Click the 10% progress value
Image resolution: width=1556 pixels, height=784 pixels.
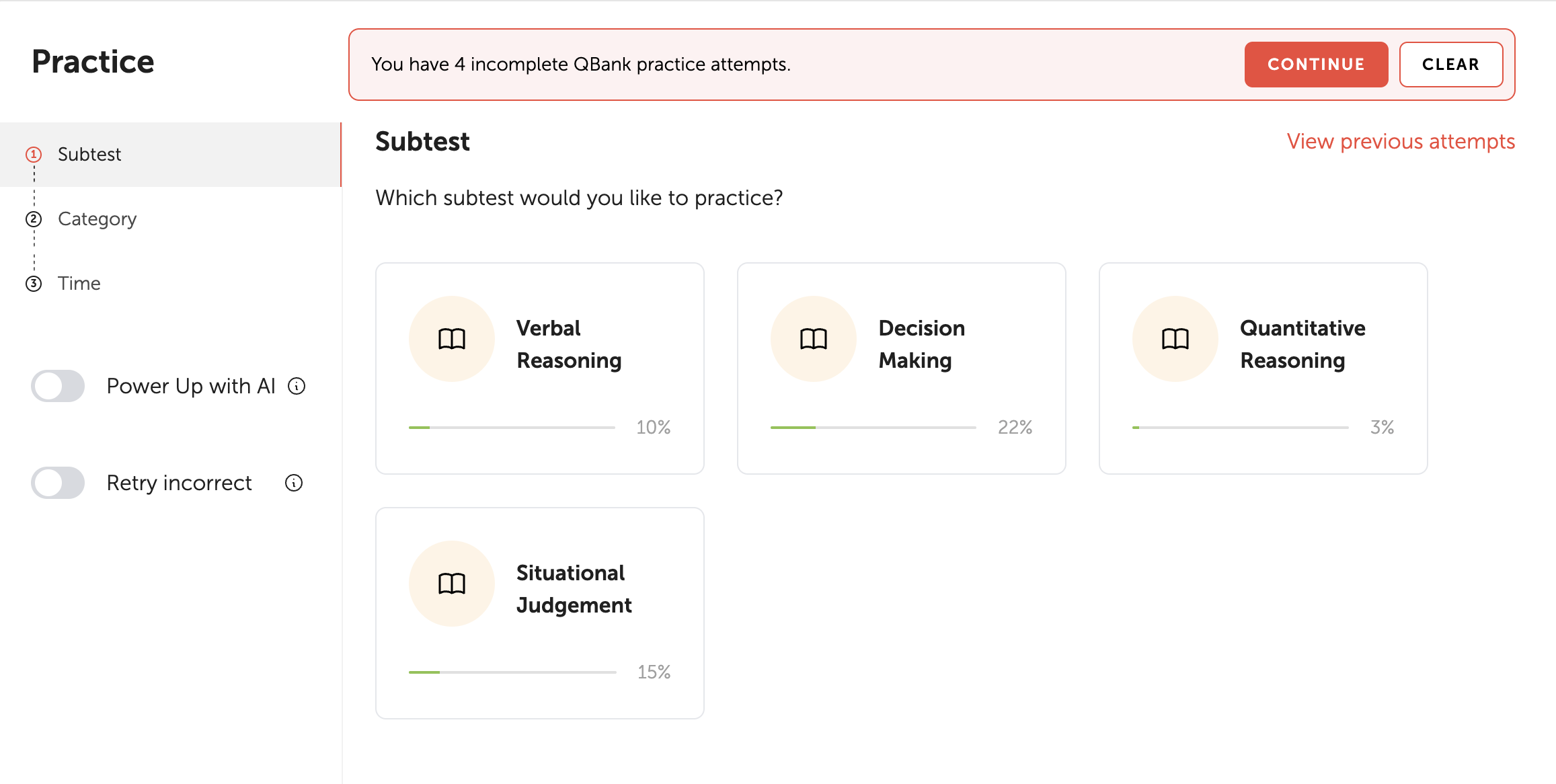click(x=654, y=428)
